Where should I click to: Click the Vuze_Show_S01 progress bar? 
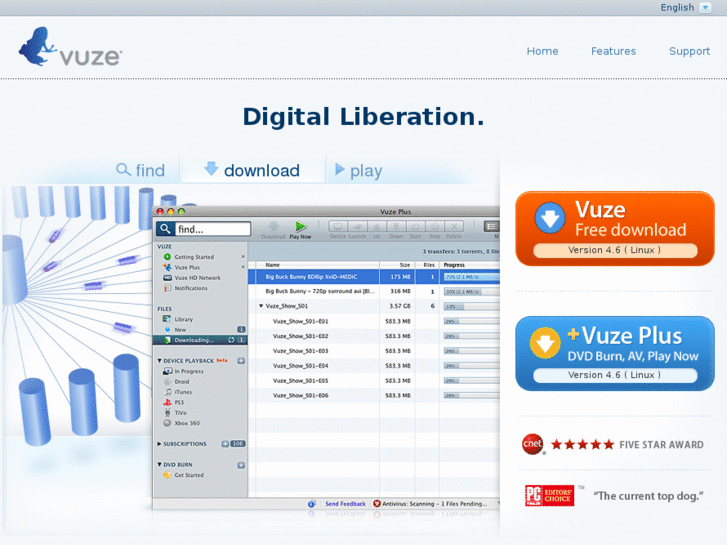coord(472,307)
